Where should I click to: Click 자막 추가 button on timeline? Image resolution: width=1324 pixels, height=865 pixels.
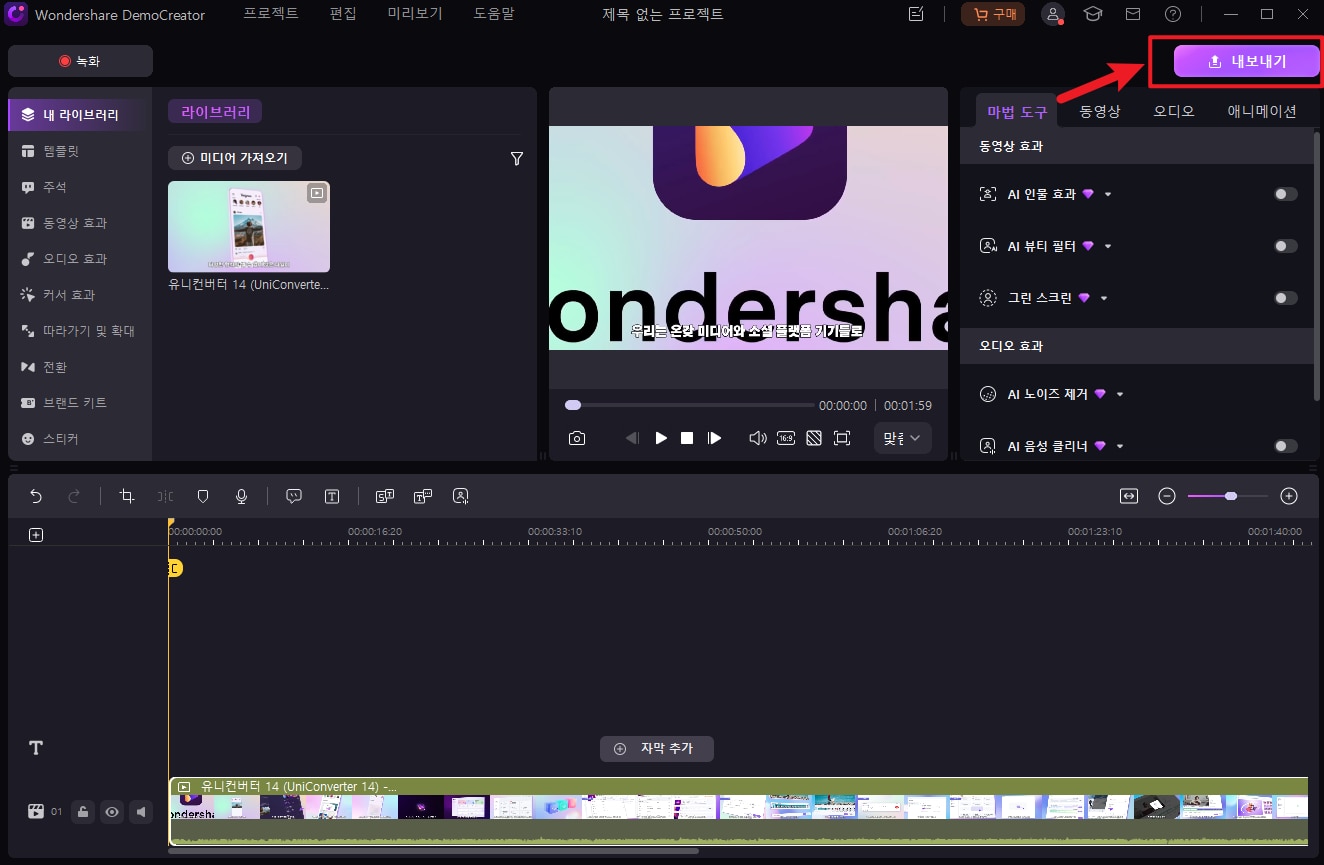tap(657, 749)
